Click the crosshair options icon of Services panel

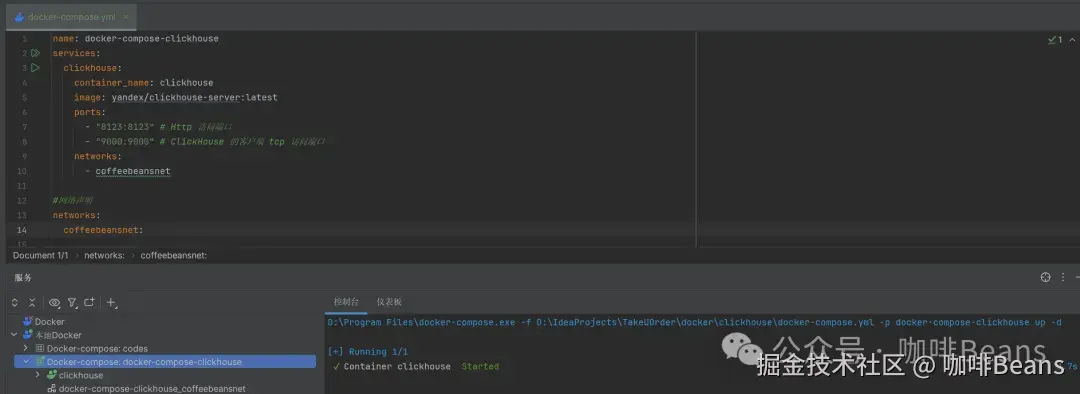1046,277
